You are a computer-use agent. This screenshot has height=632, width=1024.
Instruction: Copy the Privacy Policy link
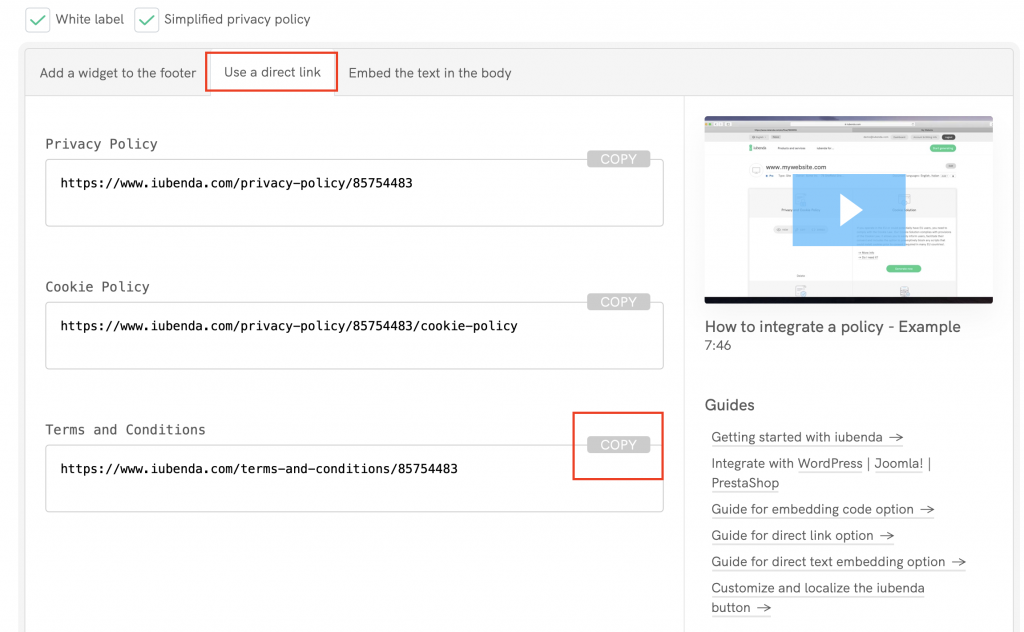click(618, 159)
